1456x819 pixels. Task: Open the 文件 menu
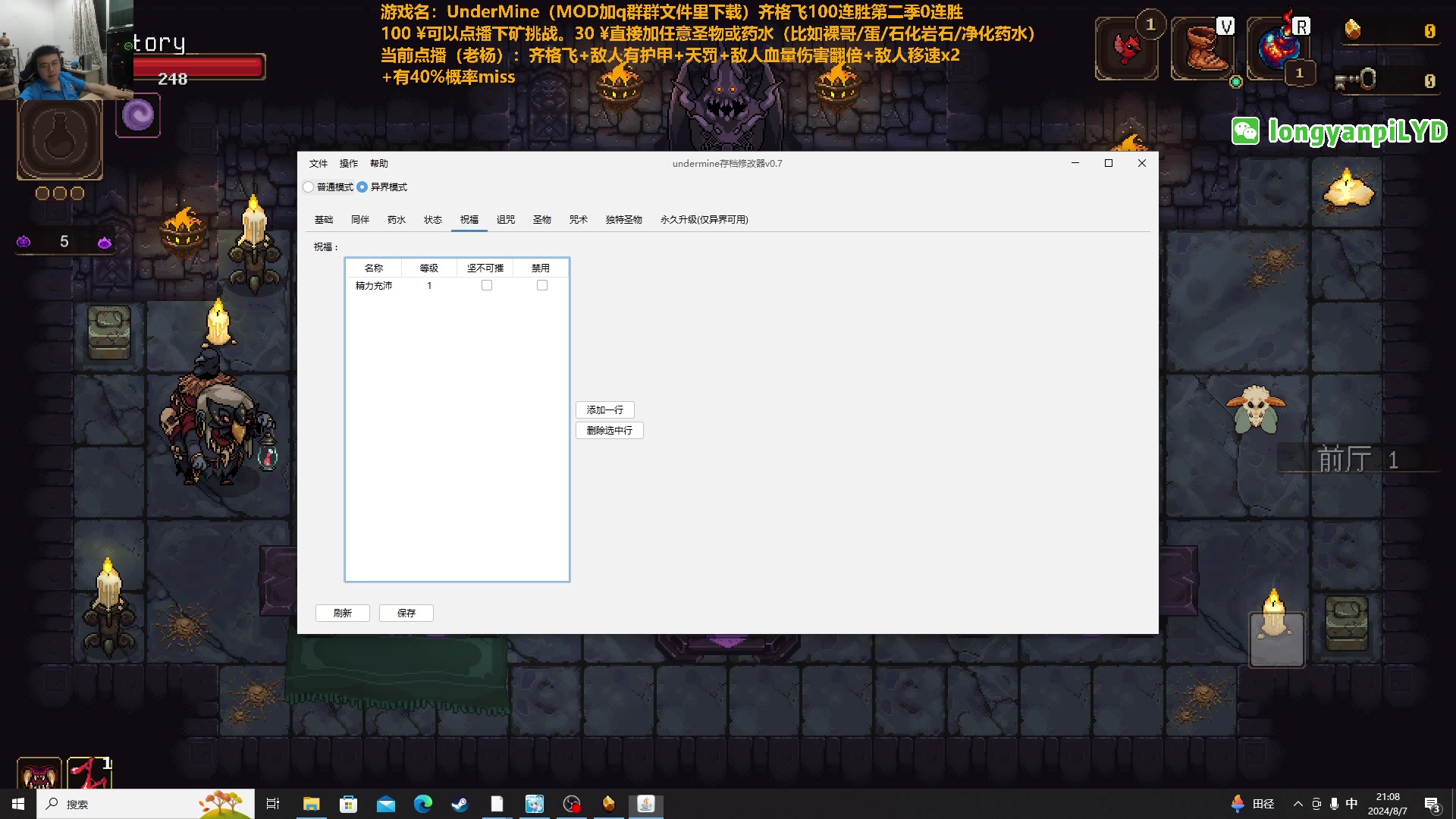pyautogui.click(x=318, y=164)
